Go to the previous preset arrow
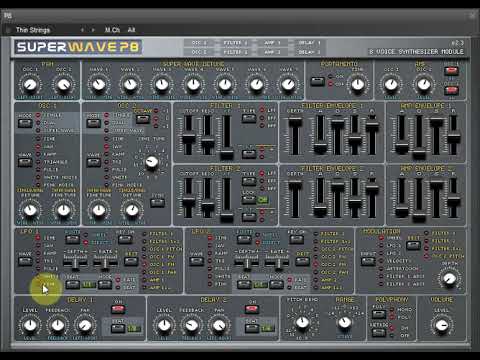Screen dimensions: 480x360 [82, 30]
